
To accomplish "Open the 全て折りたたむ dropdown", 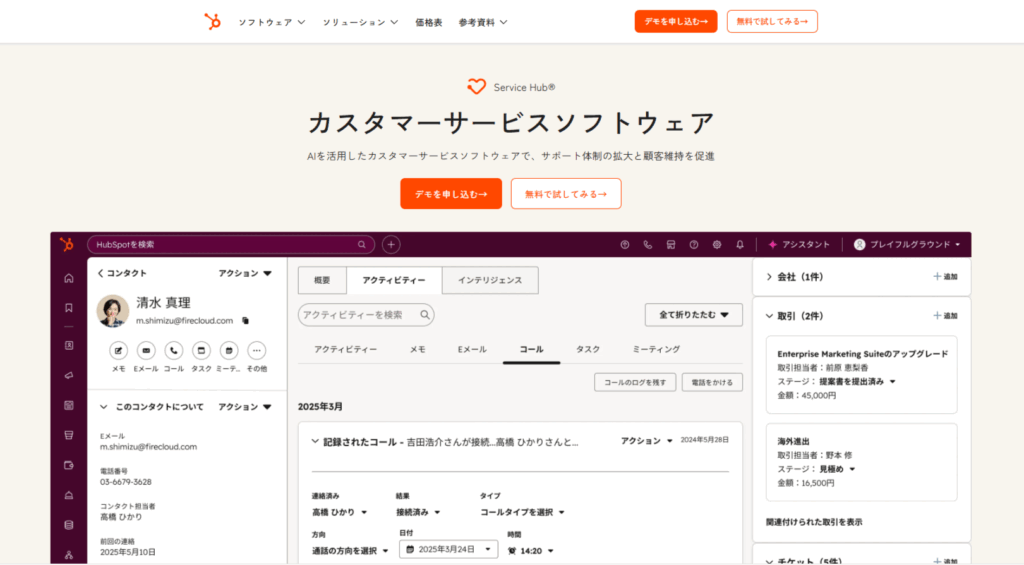I will pos(693,315).
